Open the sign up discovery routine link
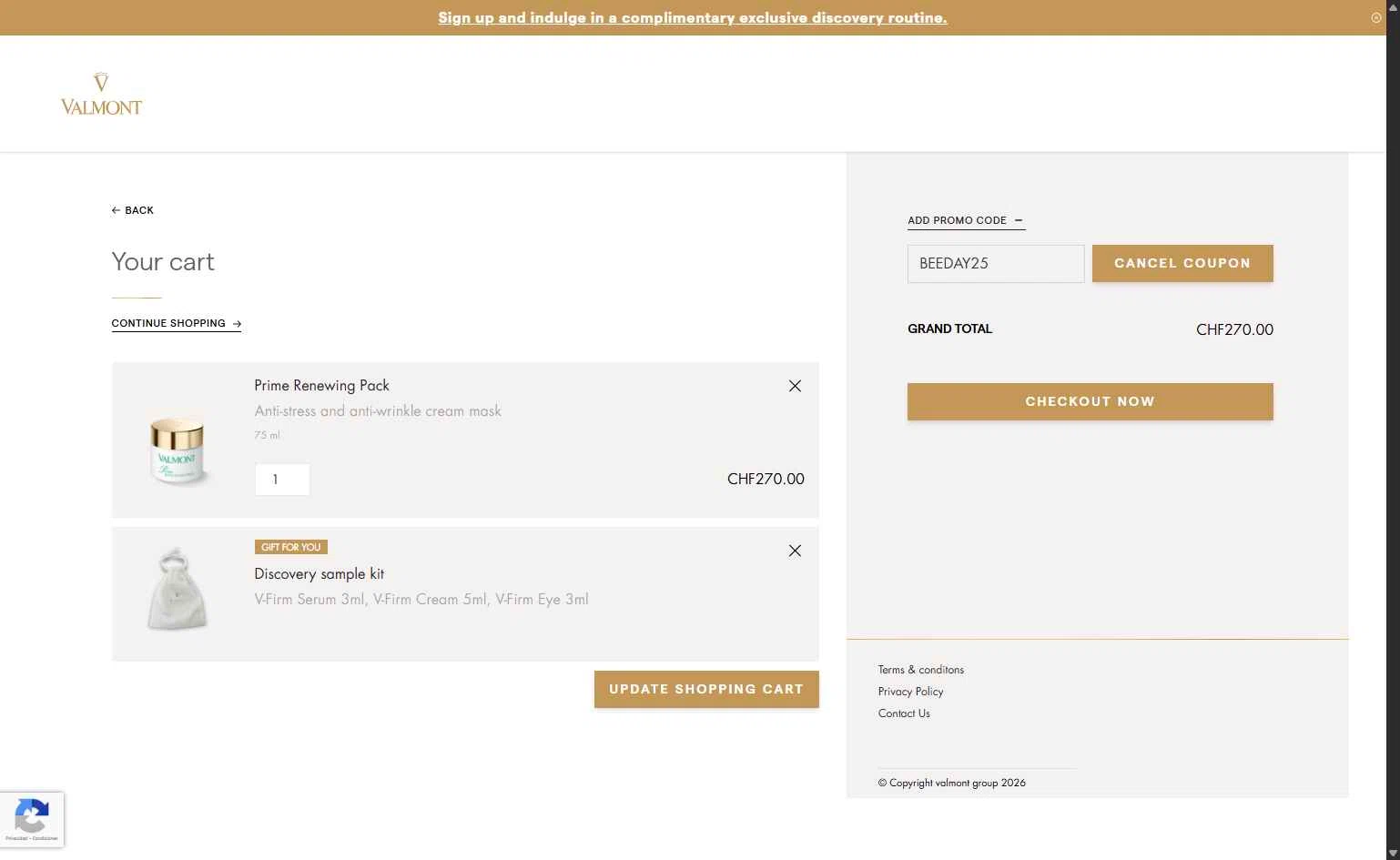 coord(693,17)
